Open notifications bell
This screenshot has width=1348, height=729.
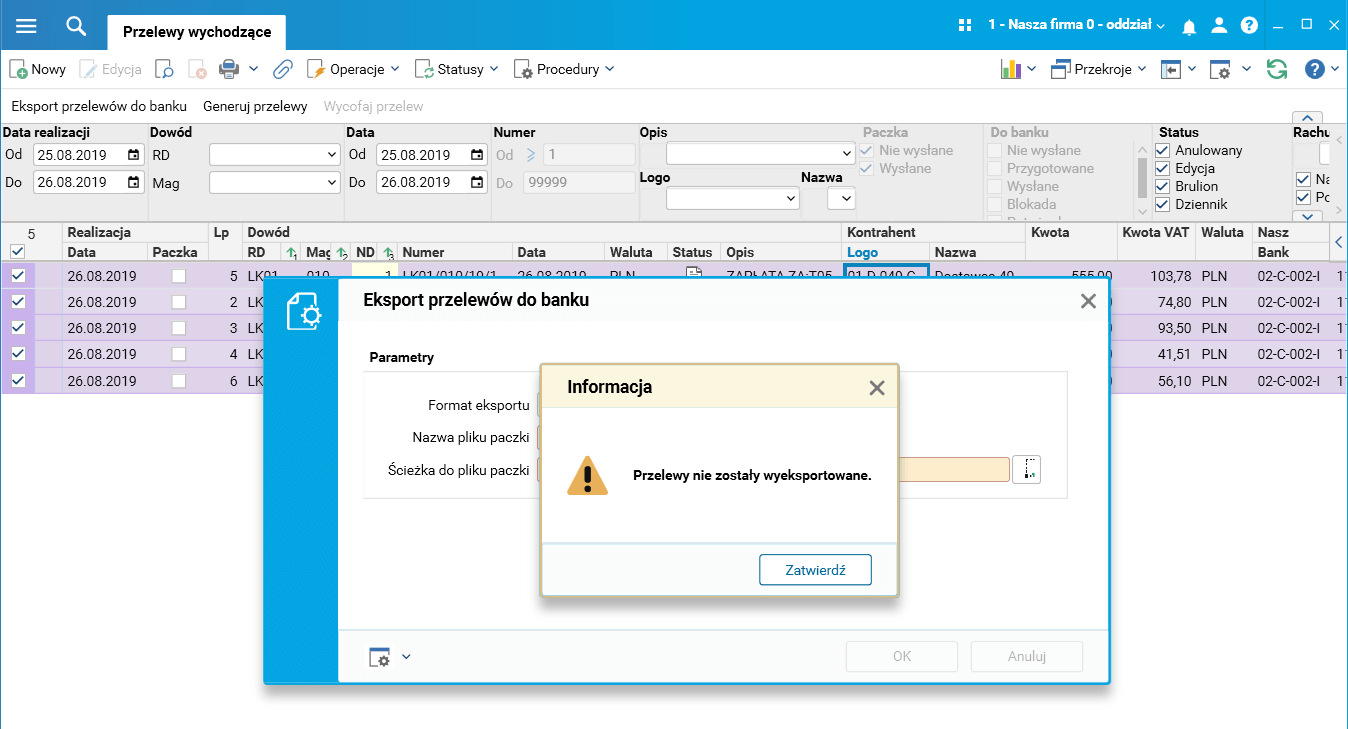[1189, 26]
